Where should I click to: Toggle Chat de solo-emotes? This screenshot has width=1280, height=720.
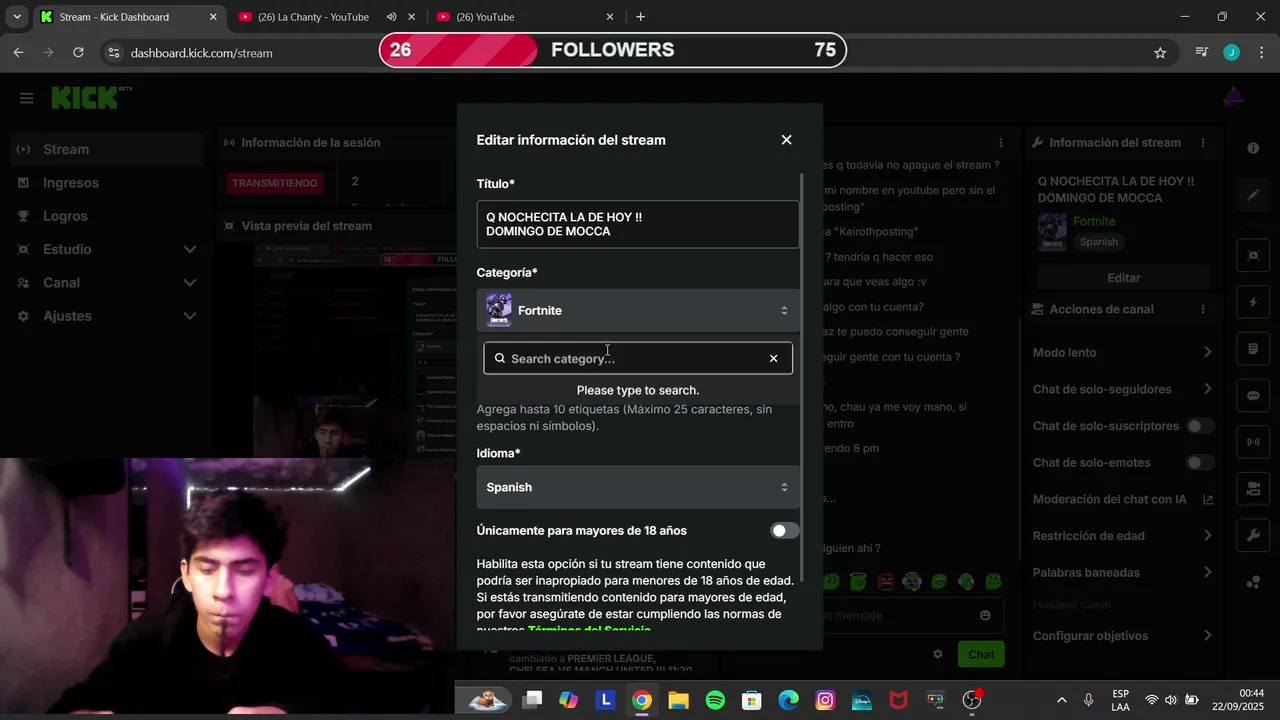pyautogui.click(x=1200, y=463)
